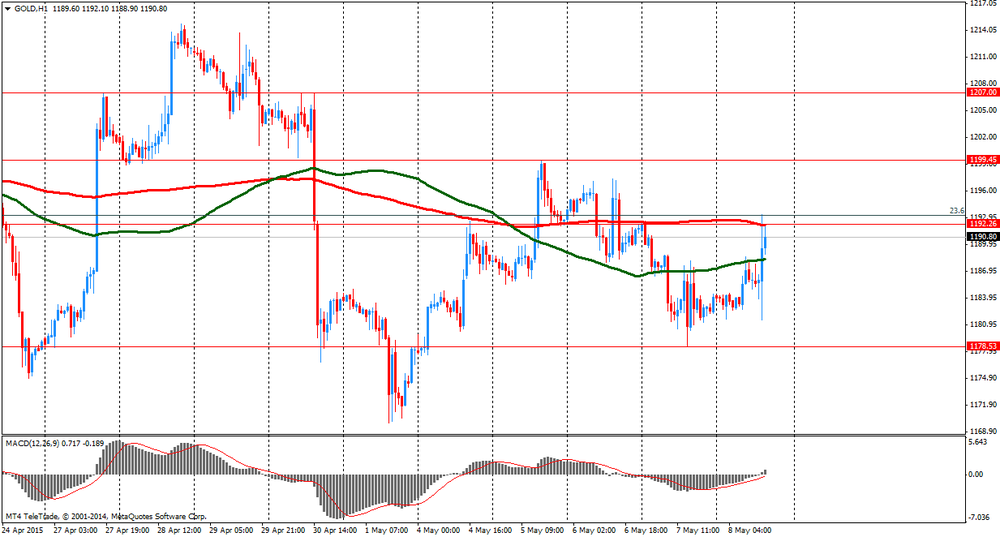The height and width of the screenshot is (537, 1000).
Task: Click the 0.00 MACD scale value
Action: 976,474
